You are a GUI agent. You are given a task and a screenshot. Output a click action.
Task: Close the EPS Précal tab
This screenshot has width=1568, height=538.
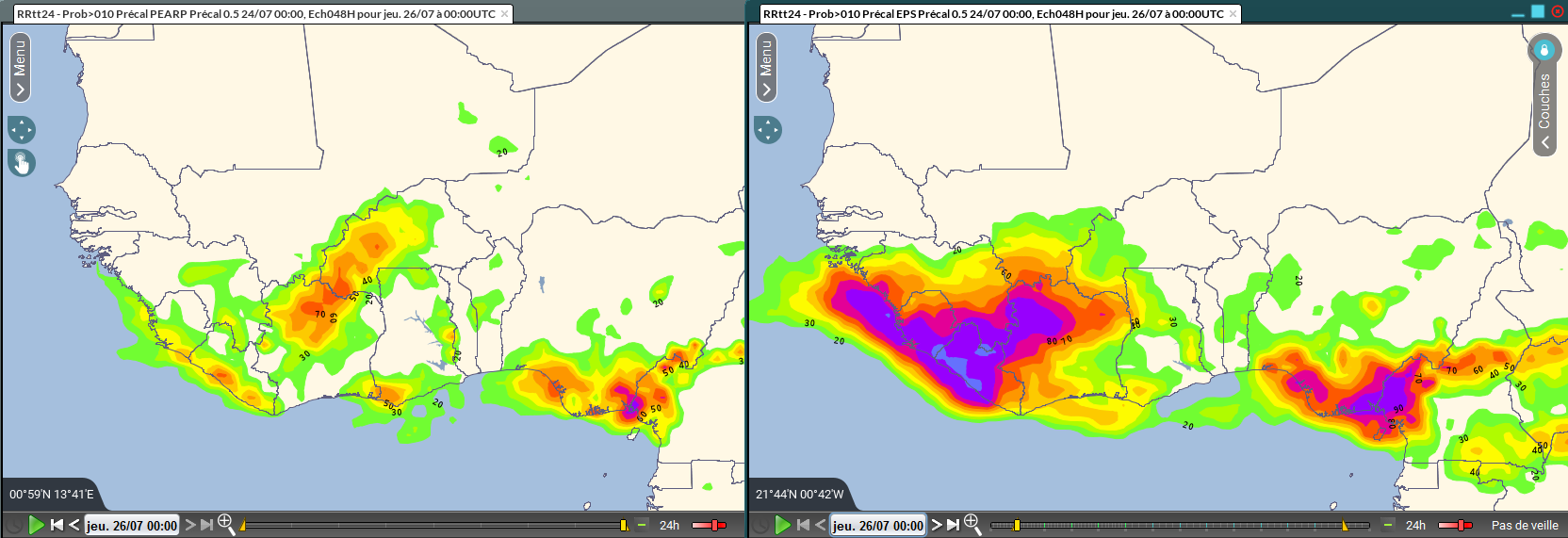click(1233, 14)
